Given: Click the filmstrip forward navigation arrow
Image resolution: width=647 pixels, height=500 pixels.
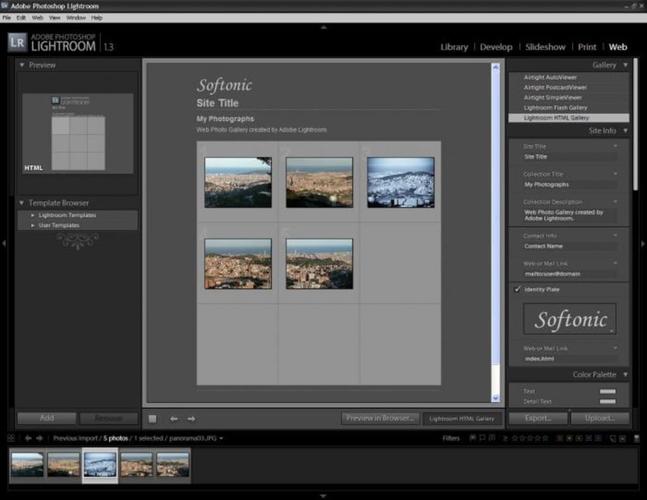Looking at the screenshot, I should pyautogui.click(x=39, y=438).
